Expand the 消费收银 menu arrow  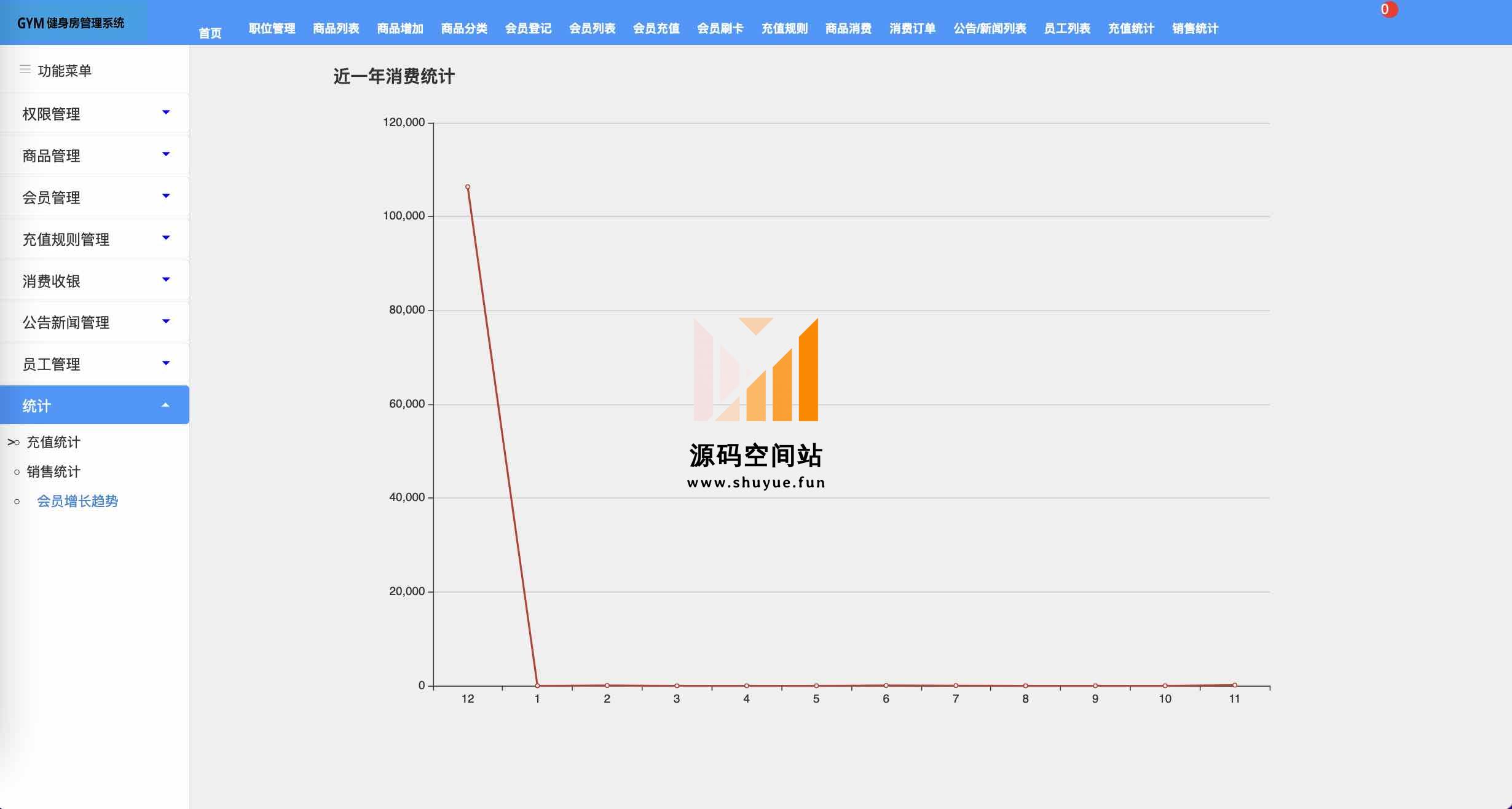pyautogui.click(x=166, y=280)
